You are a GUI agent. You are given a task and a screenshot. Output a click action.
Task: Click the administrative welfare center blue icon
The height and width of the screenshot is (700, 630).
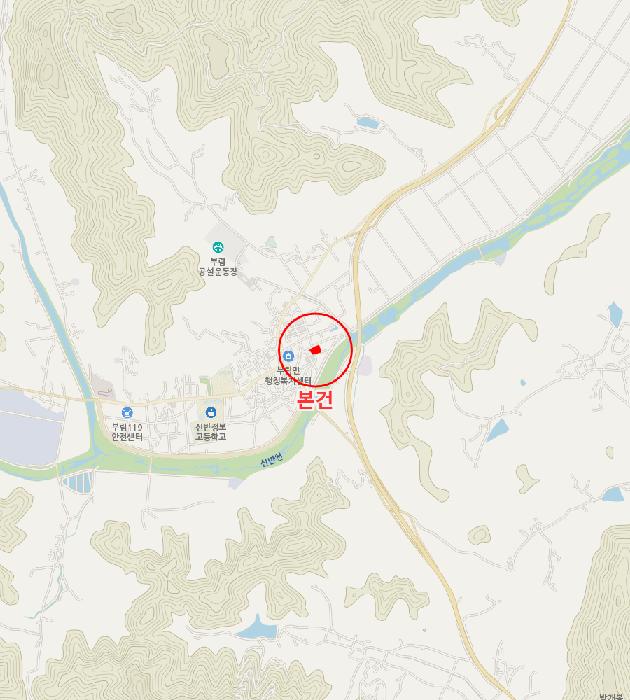(x=288, y=356)
